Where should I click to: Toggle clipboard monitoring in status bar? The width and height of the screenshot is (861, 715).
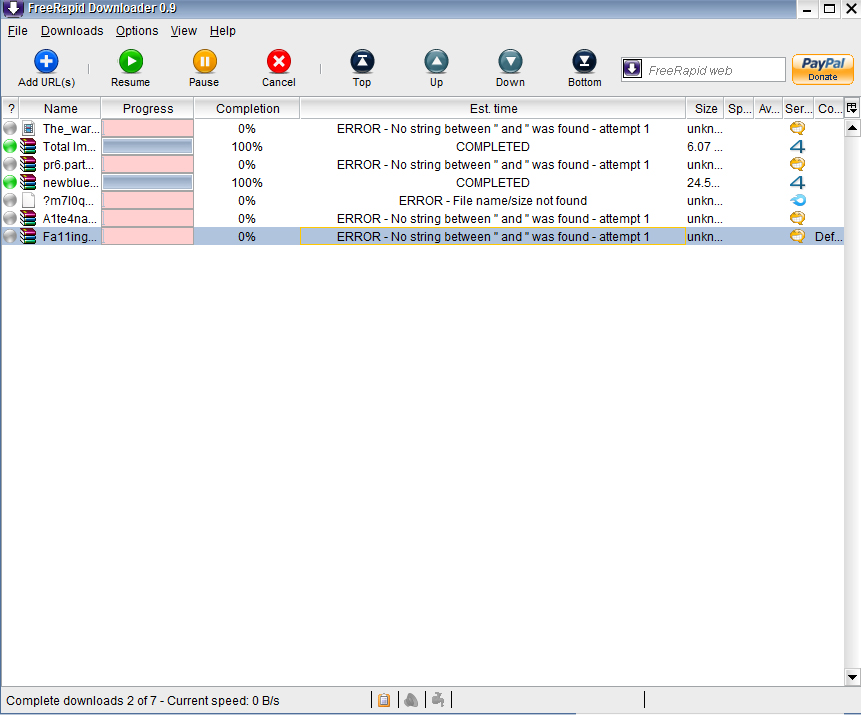(x=382, y=700)
